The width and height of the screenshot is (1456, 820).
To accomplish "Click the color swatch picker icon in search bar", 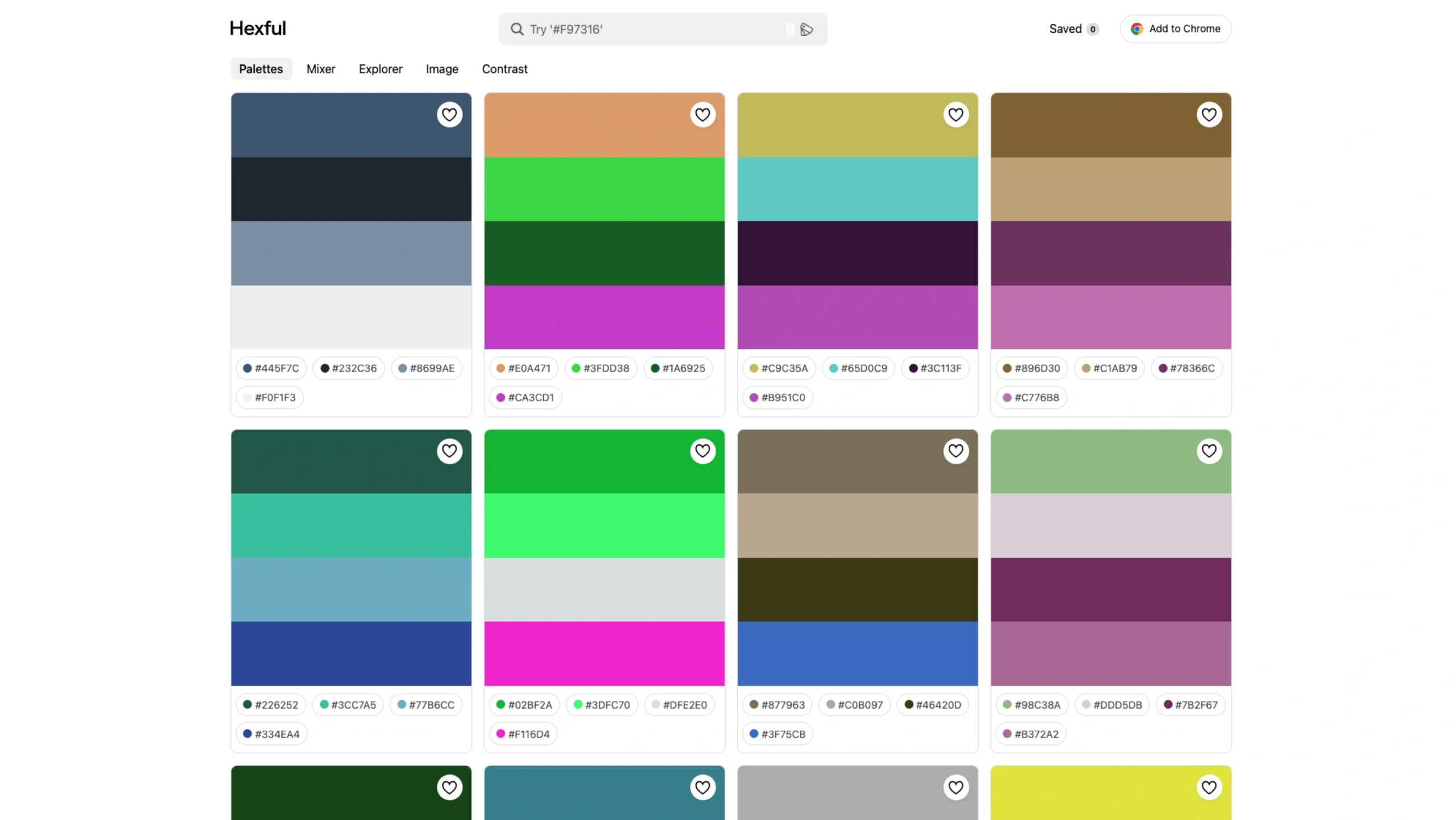I will [x=806, y=29].
